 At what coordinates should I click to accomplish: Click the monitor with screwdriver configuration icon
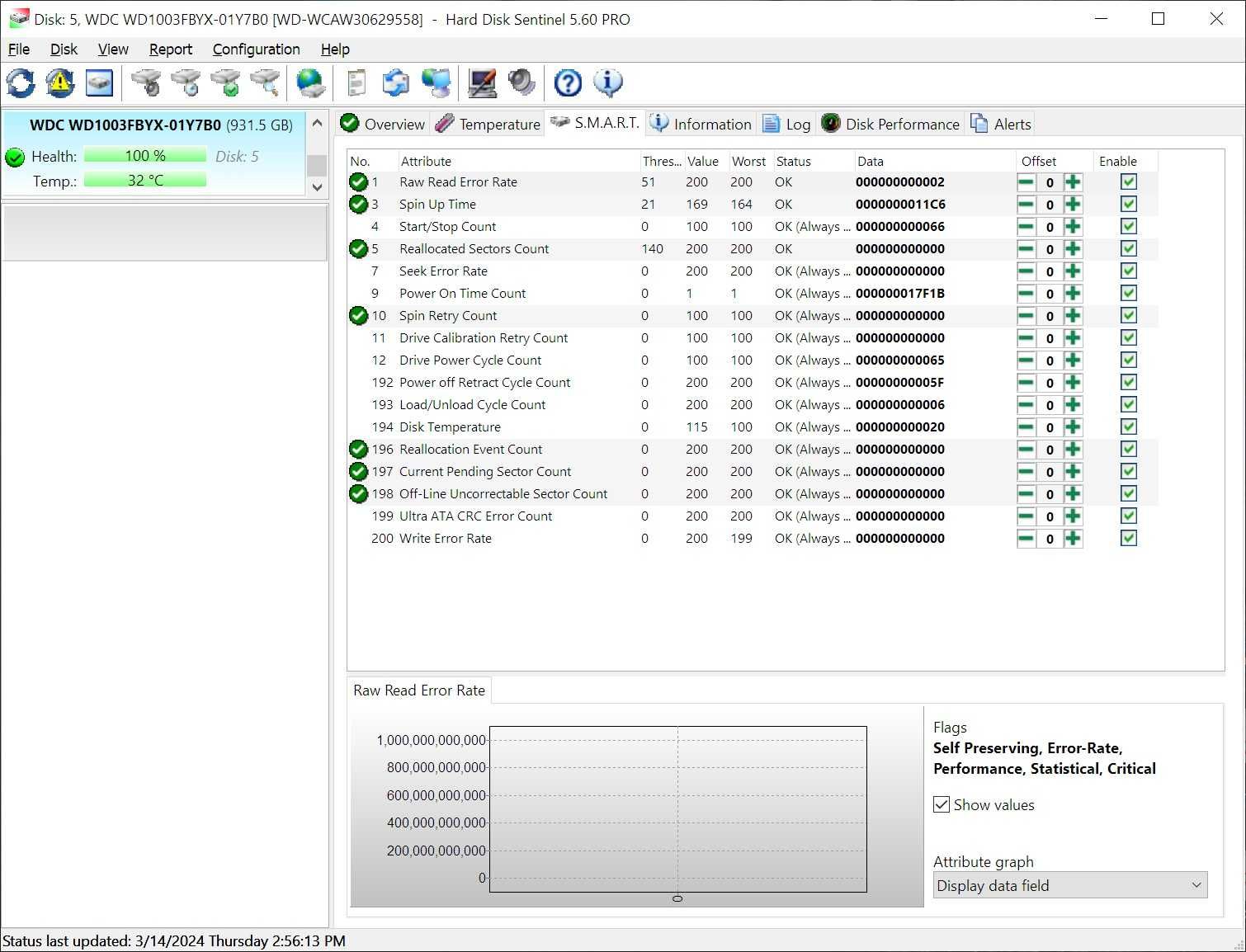[482, 82]
